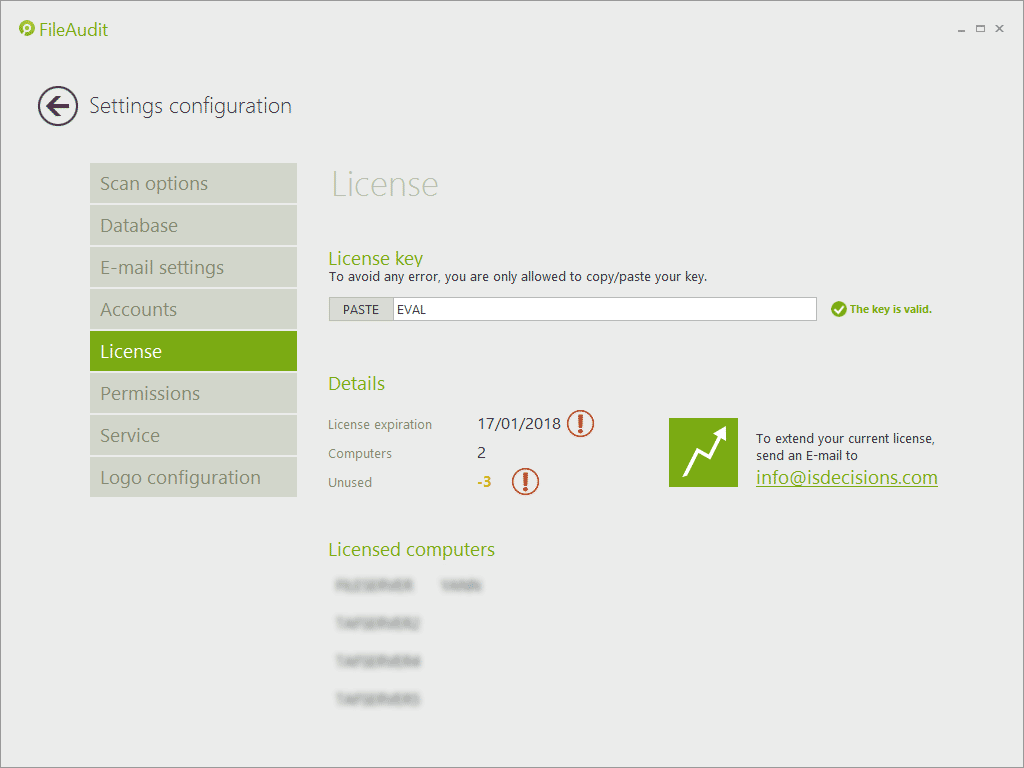This screenshot has width=1024, height=768.
Task: Click the green checkmark key valid icon
Action: [838, 310]
